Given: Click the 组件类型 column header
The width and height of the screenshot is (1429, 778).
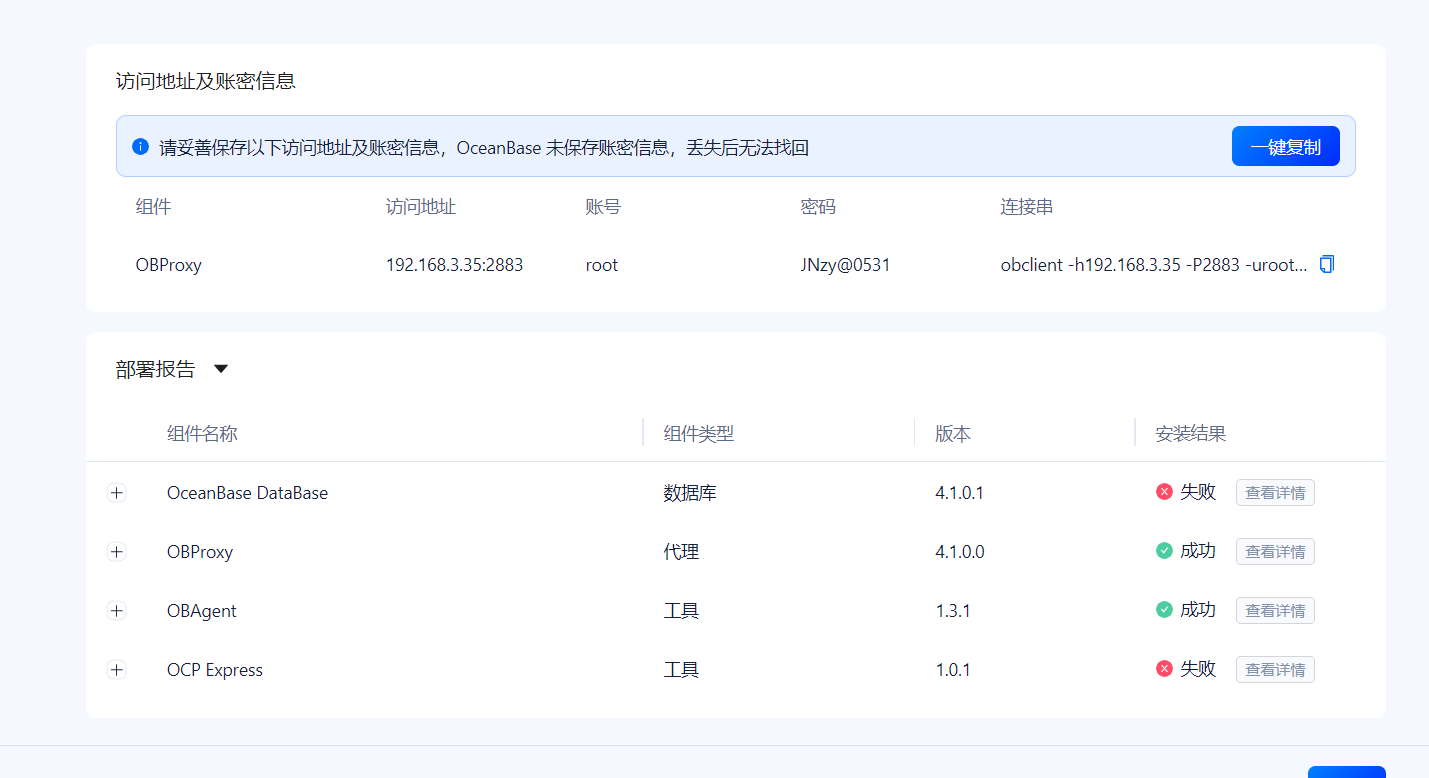Looking at the screenshot, I should 699,434.
